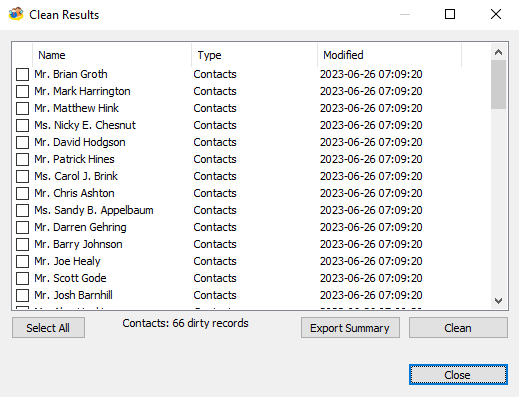Image resolution: width=519 pixels, height=397 pixels.
Task: Click the Close button at bottom
Action: [458, 375]
